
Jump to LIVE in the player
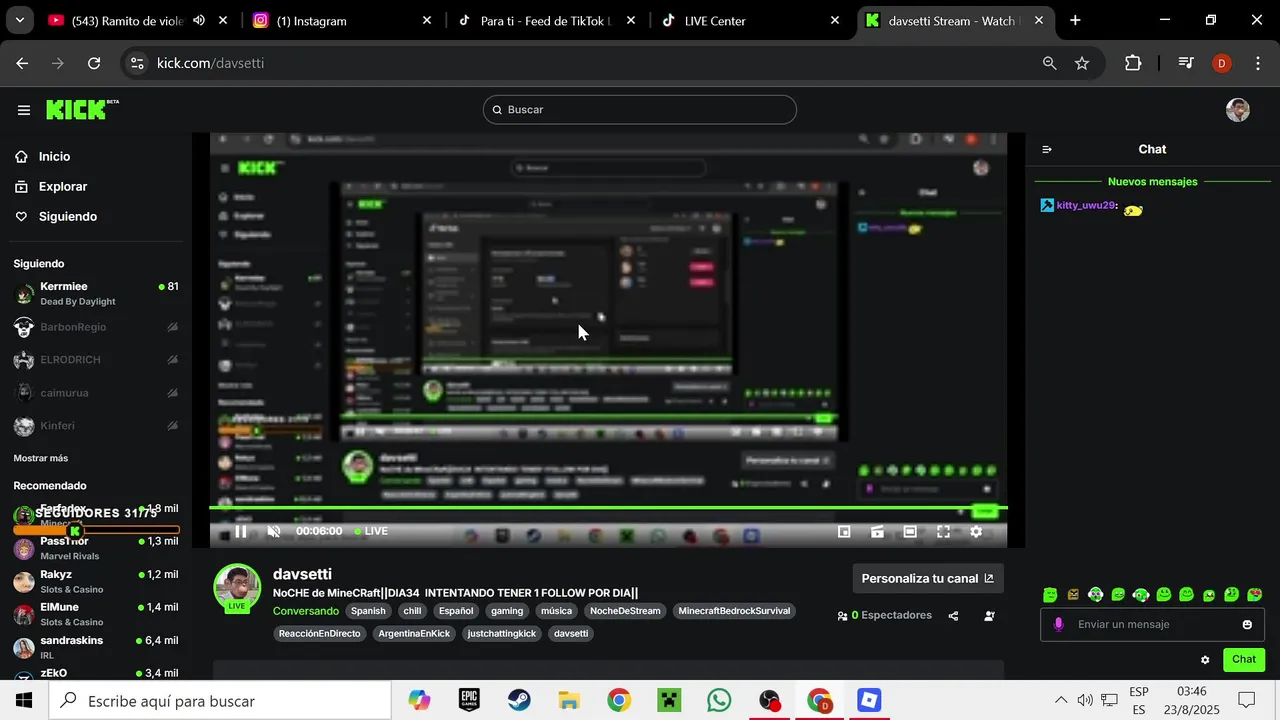click(x=372, y=532)
